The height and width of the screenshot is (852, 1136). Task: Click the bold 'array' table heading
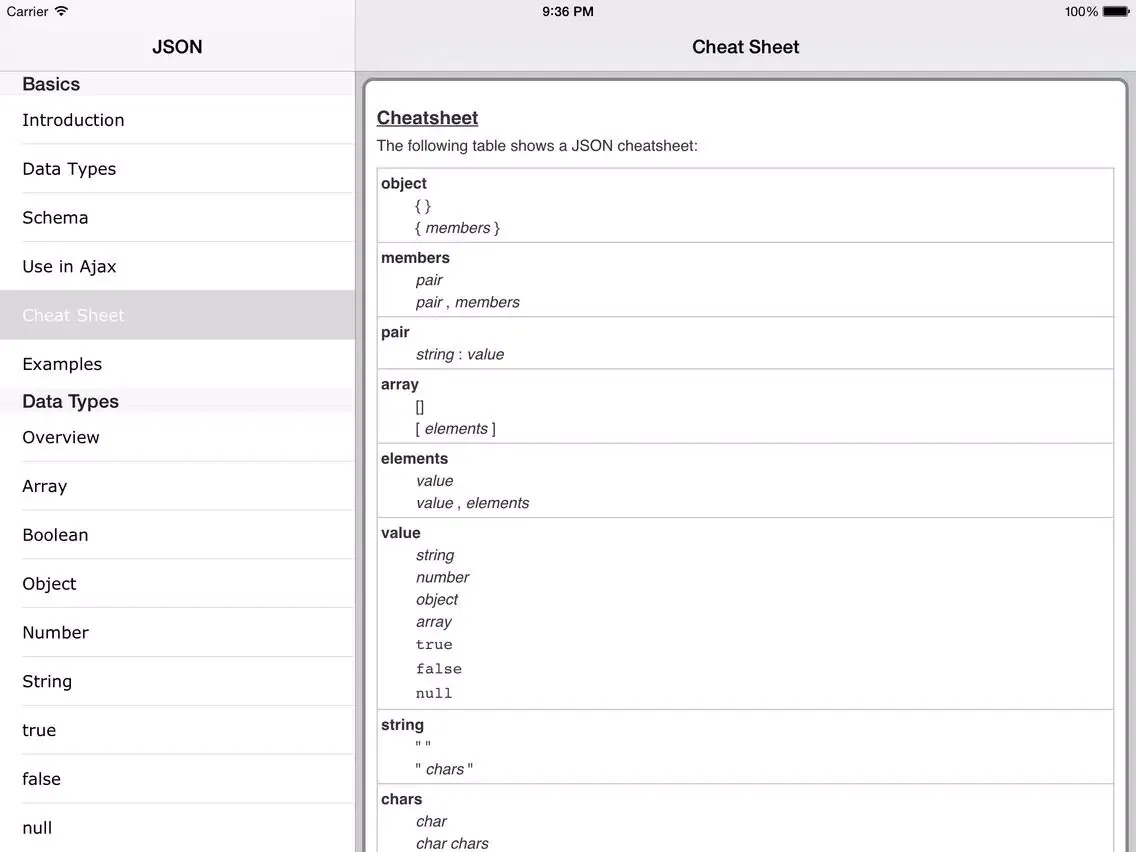click(400, 385)
